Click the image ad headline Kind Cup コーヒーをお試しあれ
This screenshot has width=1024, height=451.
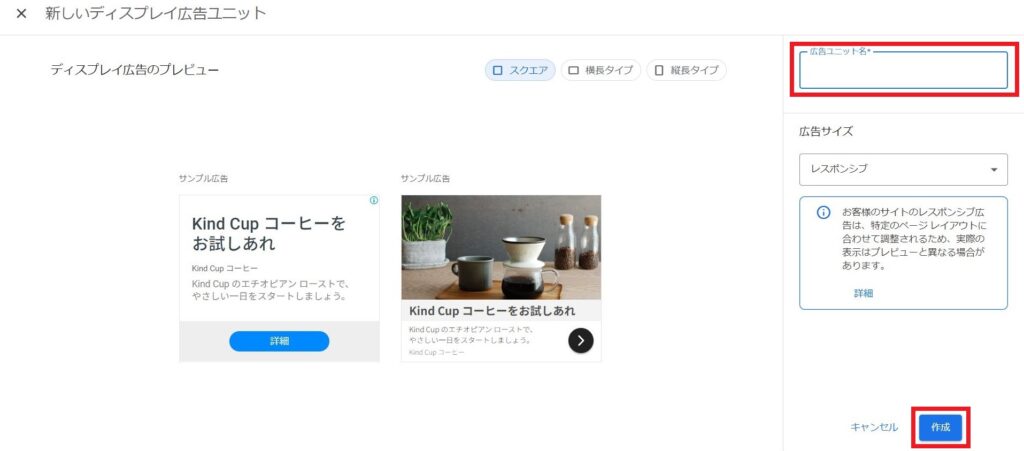(492, 311)
